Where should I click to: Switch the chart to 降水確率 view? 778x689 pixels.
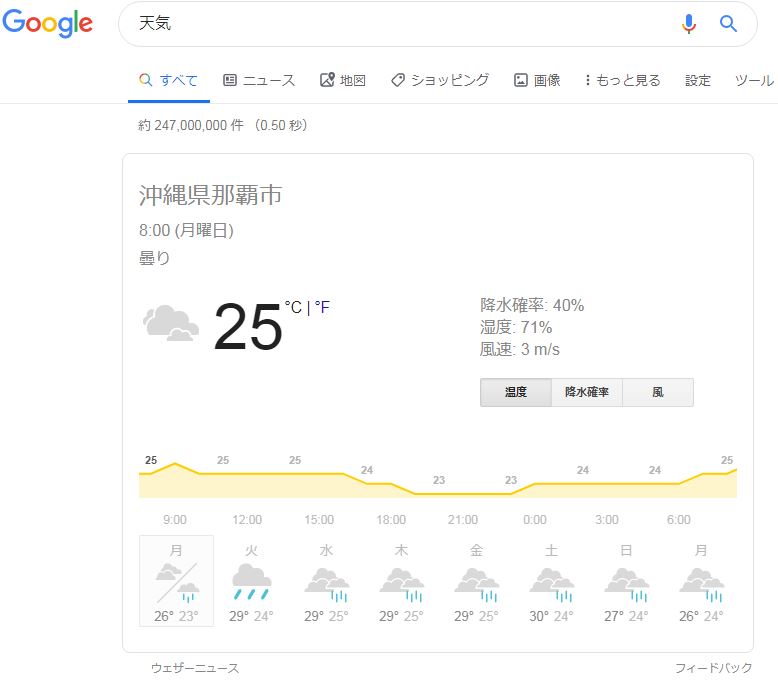click(x=586, y=392)
